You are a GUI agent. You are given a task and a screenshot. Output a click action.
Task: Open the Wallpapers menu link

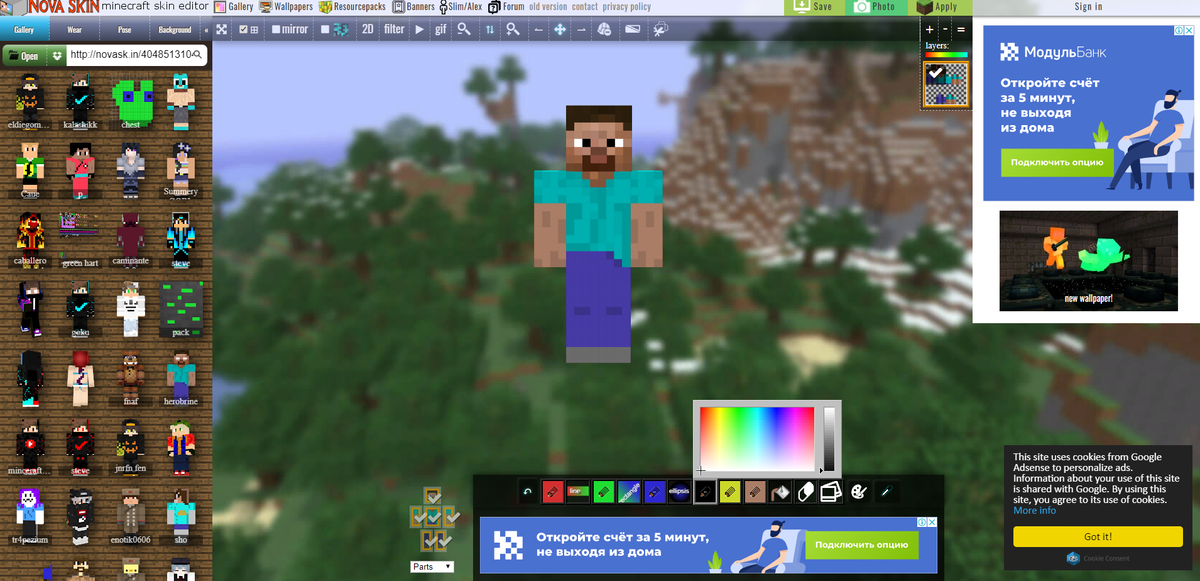click(x=286, y=7)
